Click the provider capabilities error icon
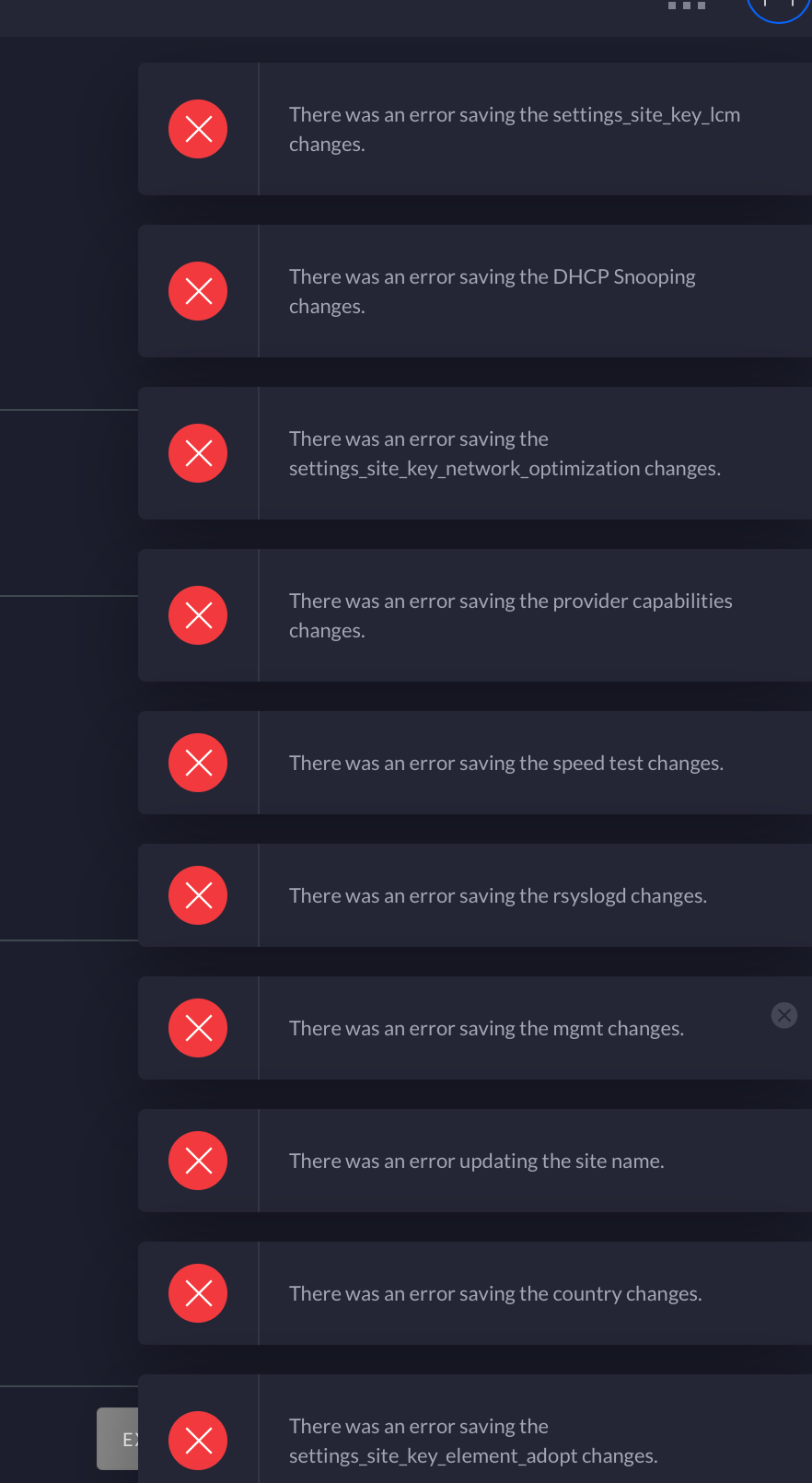The width and height of the screenshot is (812, 1483). click(198, 615)
